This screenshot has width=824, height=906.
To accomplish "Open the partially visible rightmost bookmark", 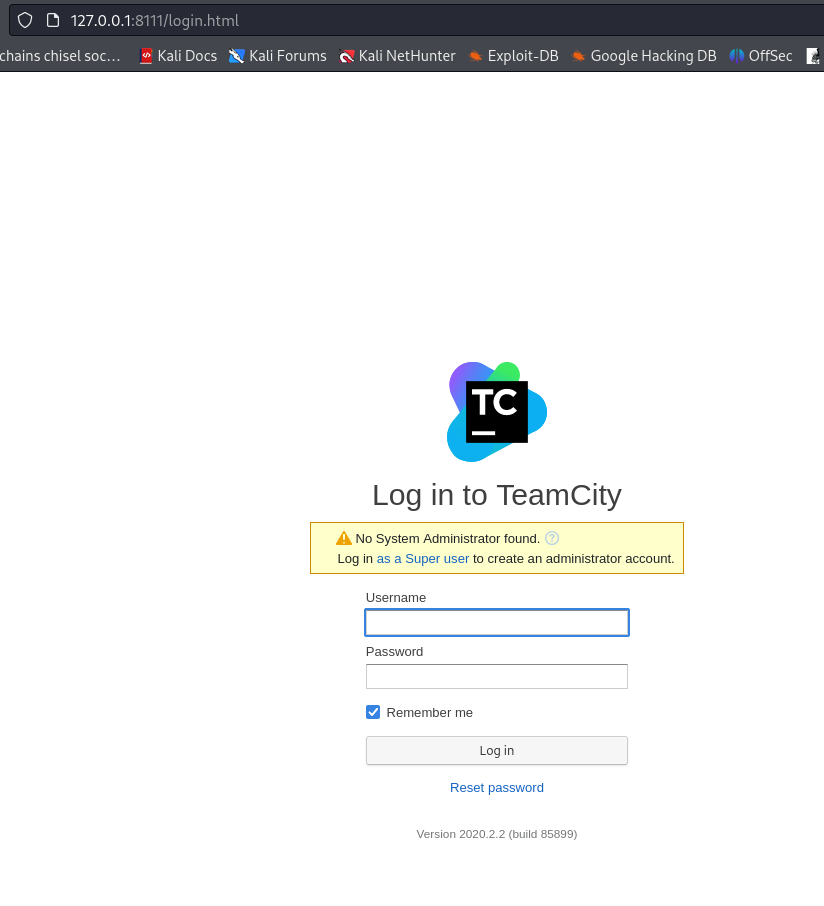I will pos(814,56).
